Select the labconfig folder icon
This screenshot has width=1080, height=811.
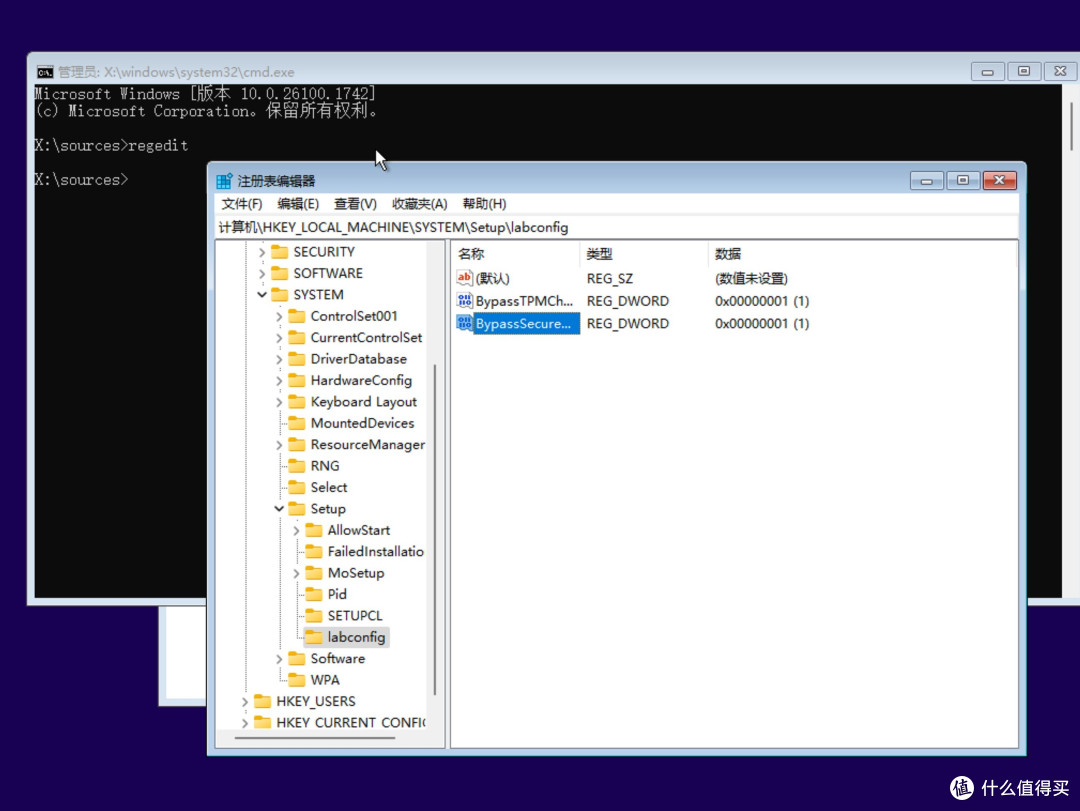pyautogui.click(x=314, y=636)
